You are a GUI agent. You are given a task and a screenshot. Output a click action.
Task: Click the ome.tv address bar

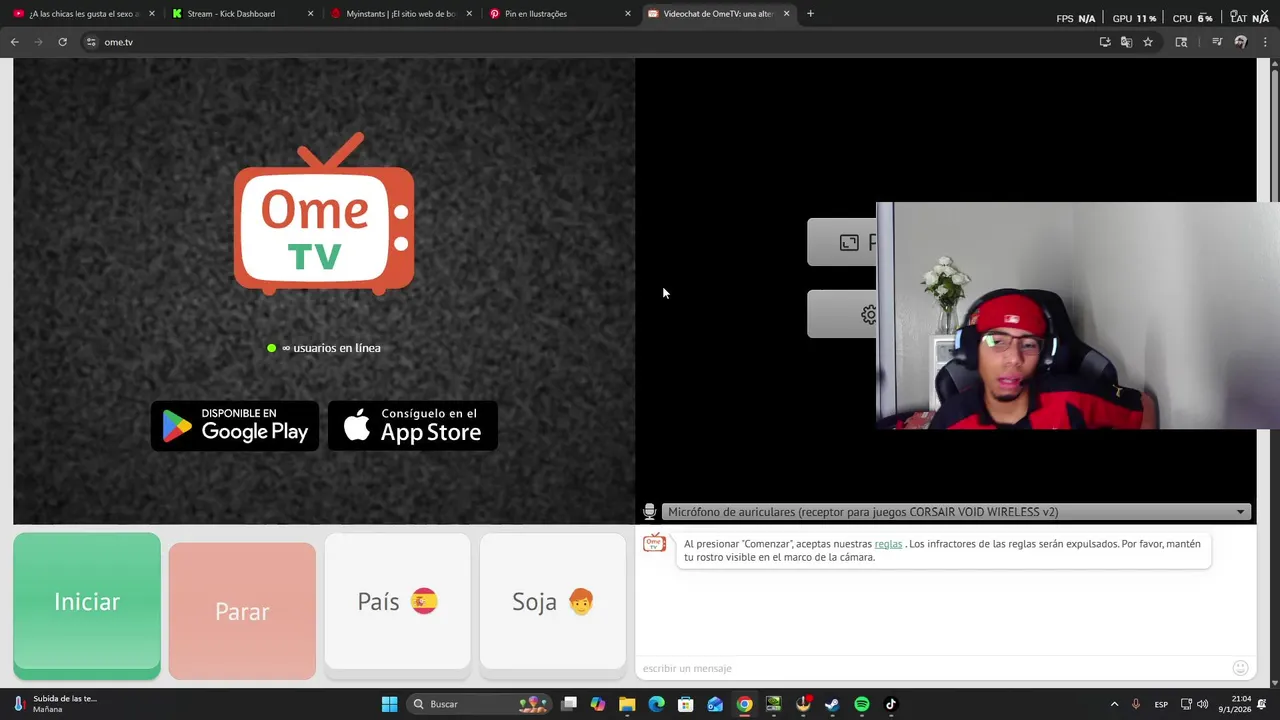[x=590, y=42]
